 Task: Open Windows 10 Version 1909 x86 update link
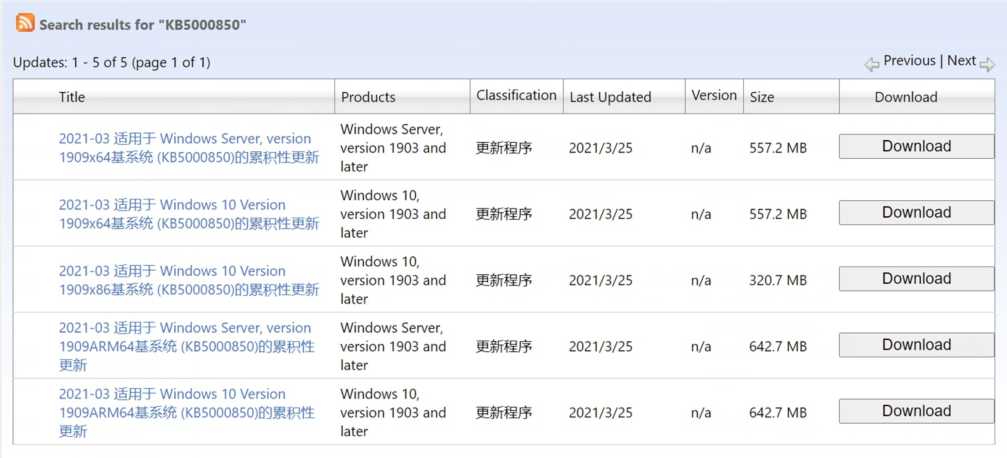(189, 280)
